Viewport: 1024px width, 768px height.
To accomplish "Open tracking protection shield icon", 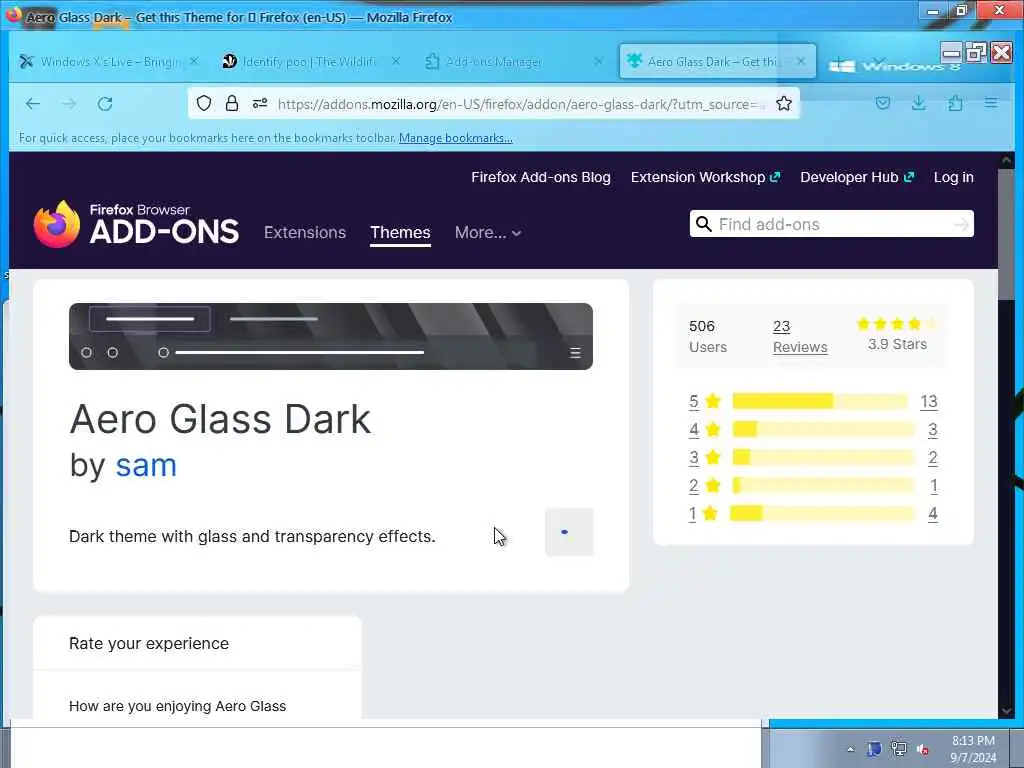I will pyautogui.click(x=204, y=103).
